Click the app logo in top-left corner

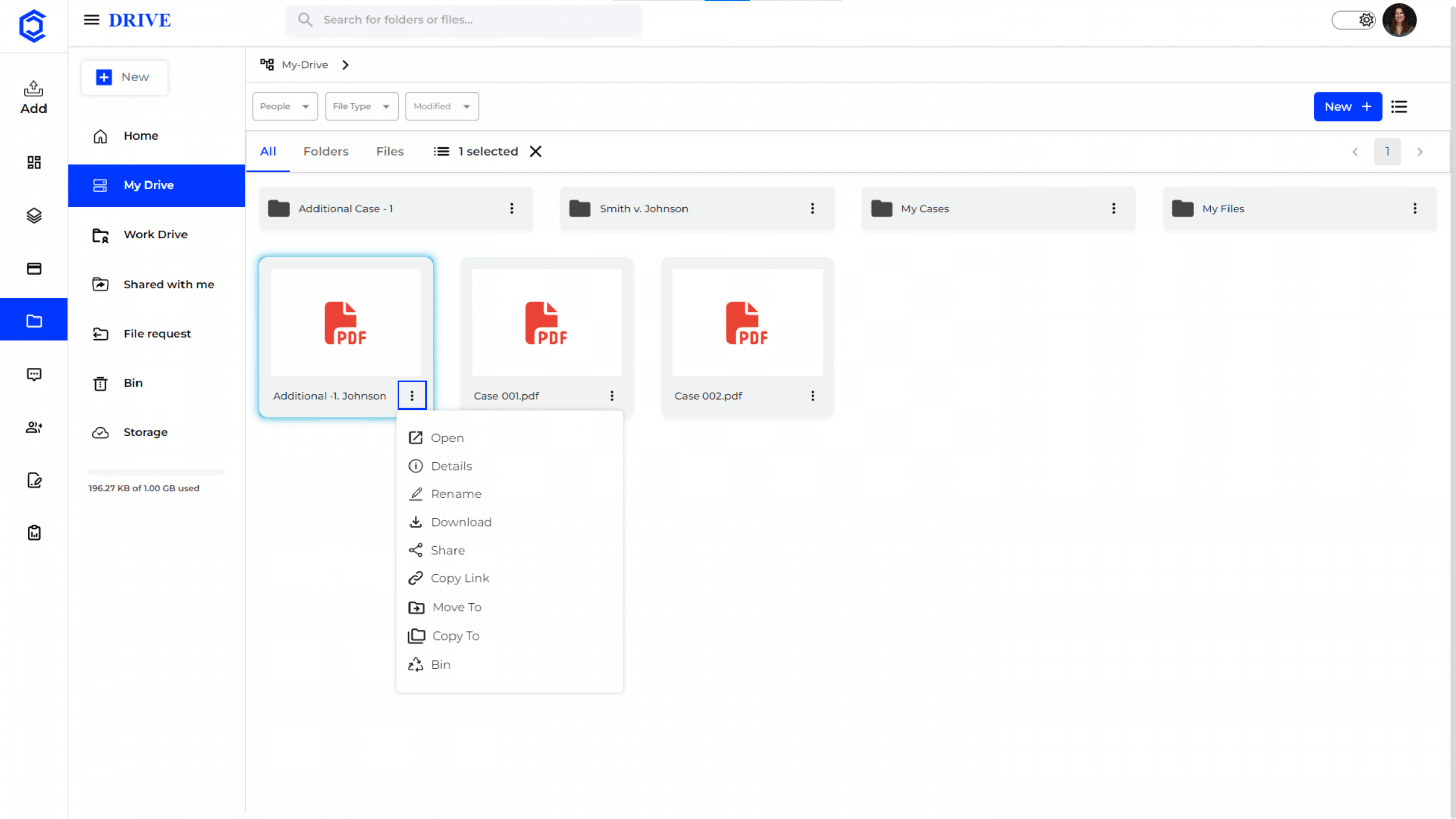(32, 25)
